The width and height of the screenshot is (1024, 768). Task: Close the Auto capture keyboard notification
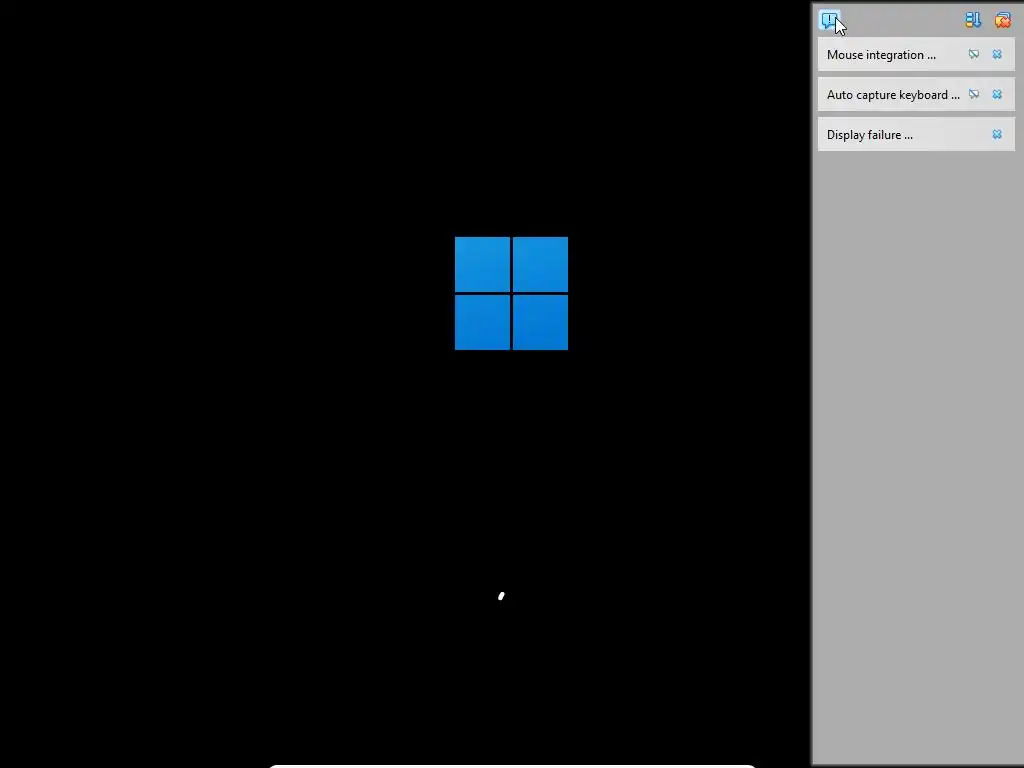coord(997,94)
